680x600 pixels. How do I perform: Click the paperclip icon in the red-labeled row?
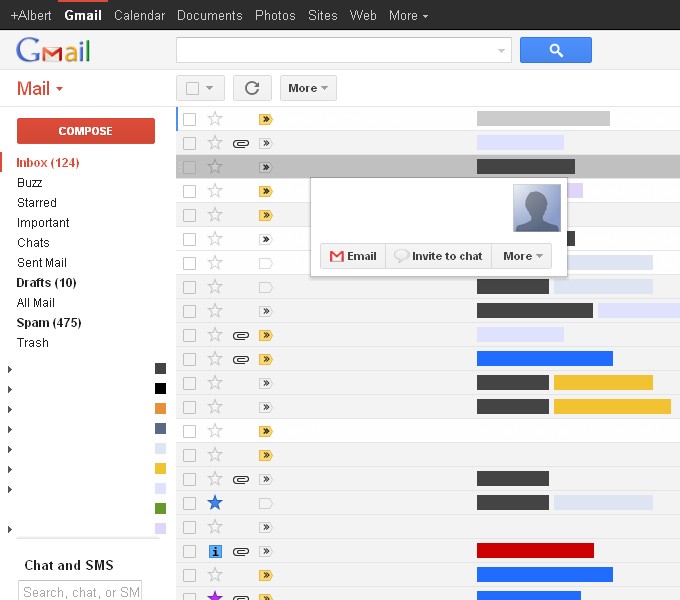click(241, 551)
